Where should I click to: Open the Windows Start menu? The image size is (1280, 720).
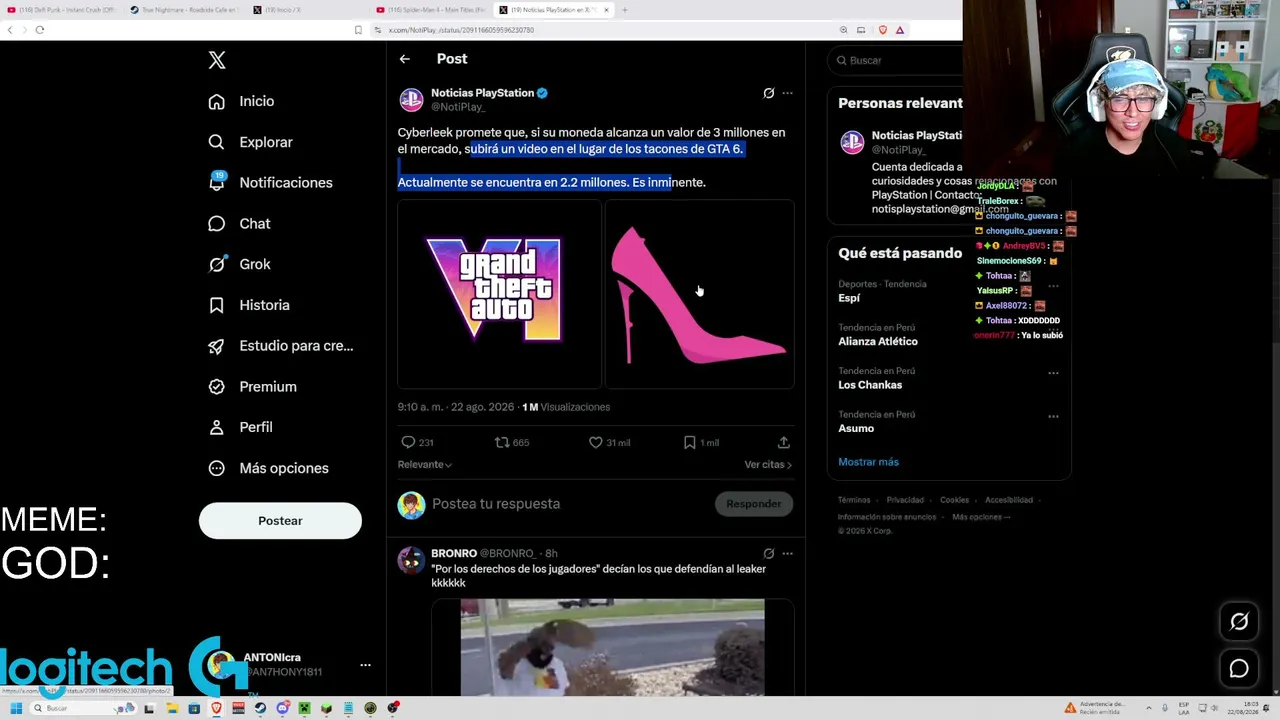pyautogui.click(x=16, y=708)
